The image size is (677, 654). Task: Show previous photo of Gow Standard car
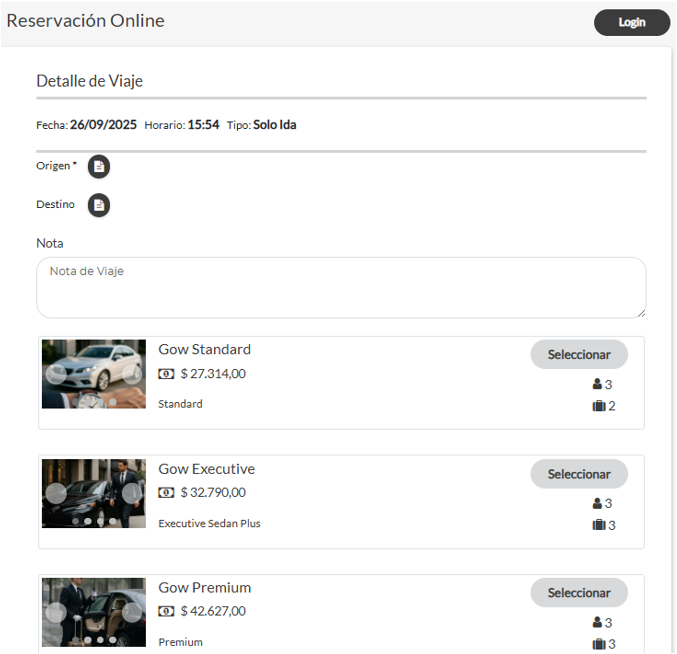point(56,374)
